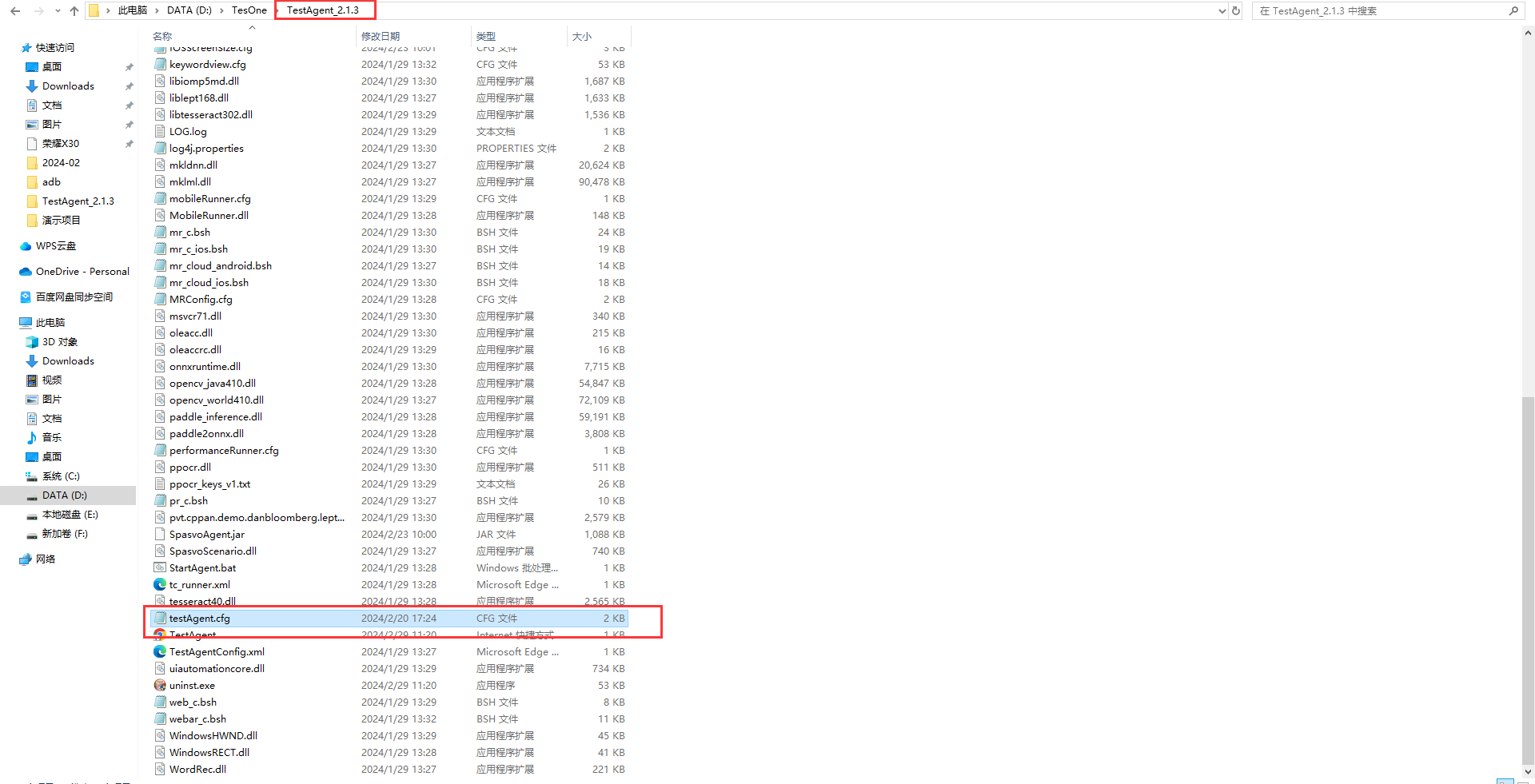
Task: Select 此电脑 in the address breadcrumb
Action: (x=132, y=10)
